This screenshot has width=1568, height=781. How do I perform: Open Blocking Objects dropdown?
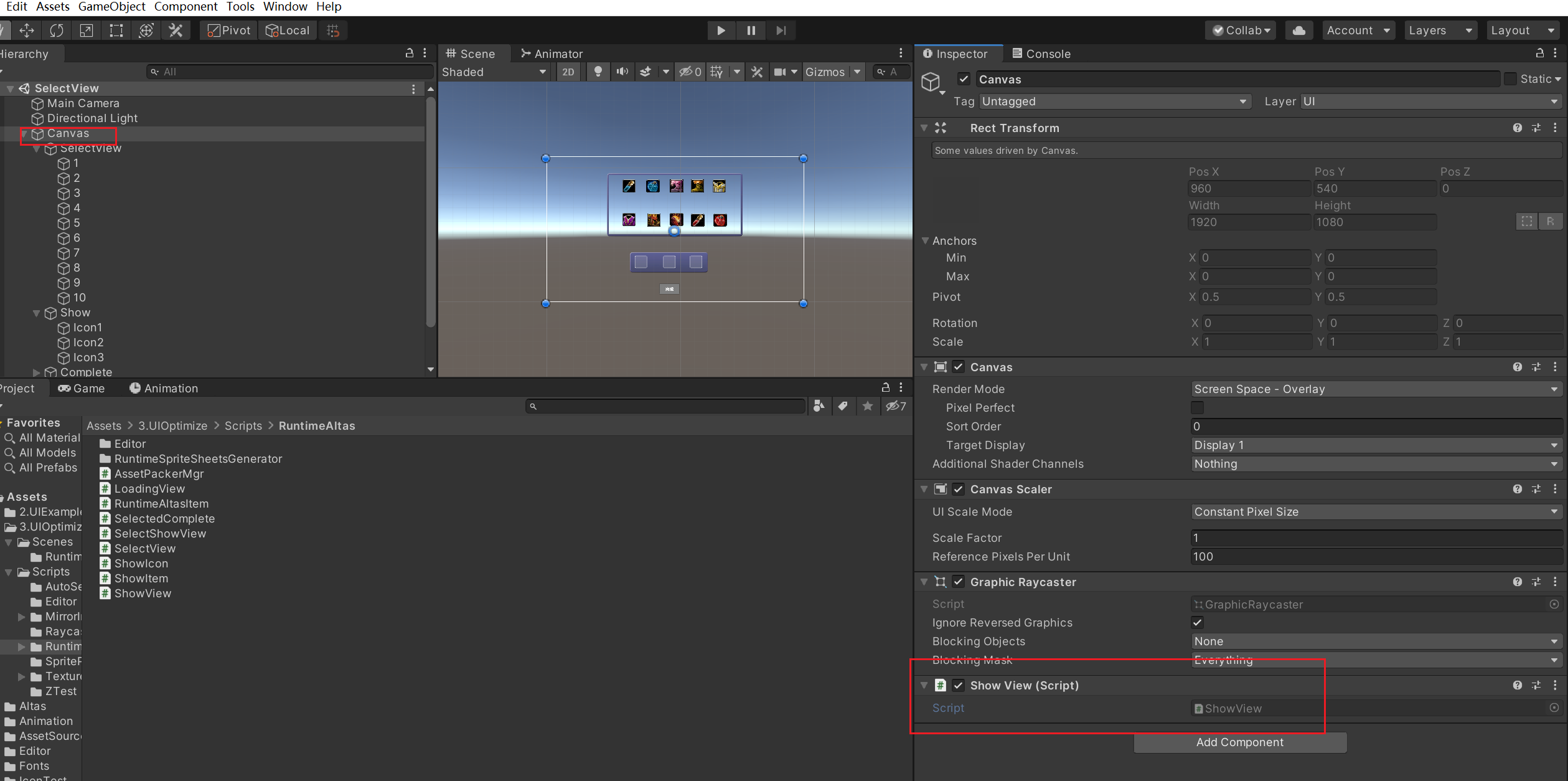(1376, 641)
